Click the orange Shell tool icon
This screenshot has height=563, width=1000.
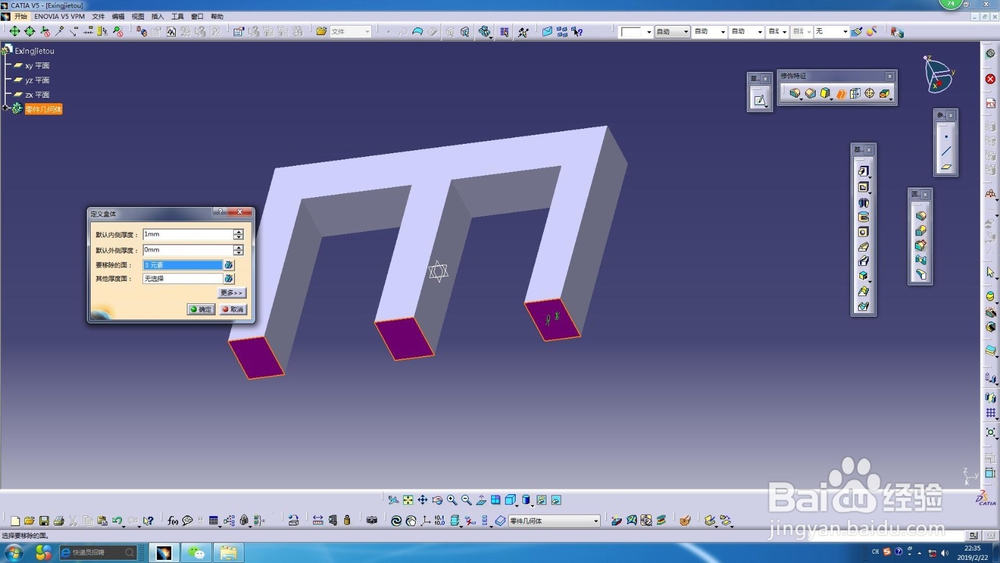tap(841, 94)
